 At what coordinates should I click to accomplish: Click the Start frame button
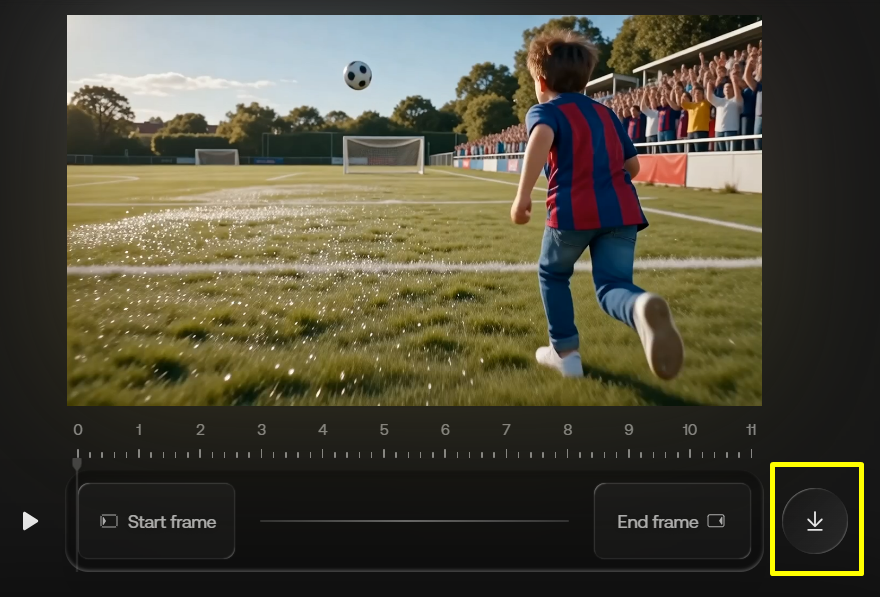pyautogui.click(x=156, y=521)
